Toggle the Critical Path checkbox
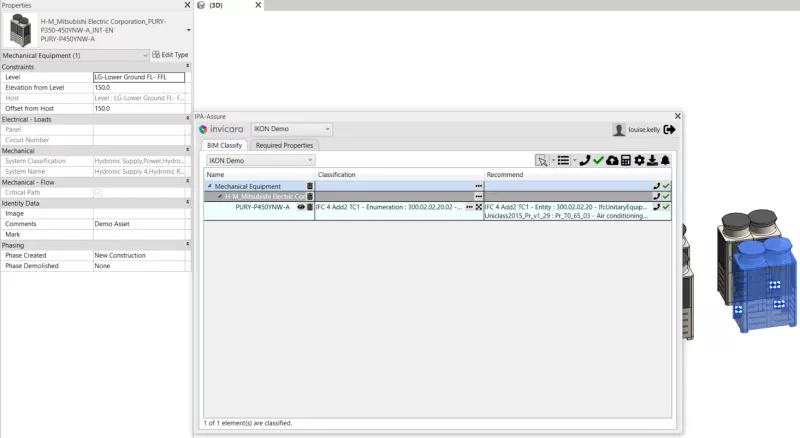 (98, 192)
